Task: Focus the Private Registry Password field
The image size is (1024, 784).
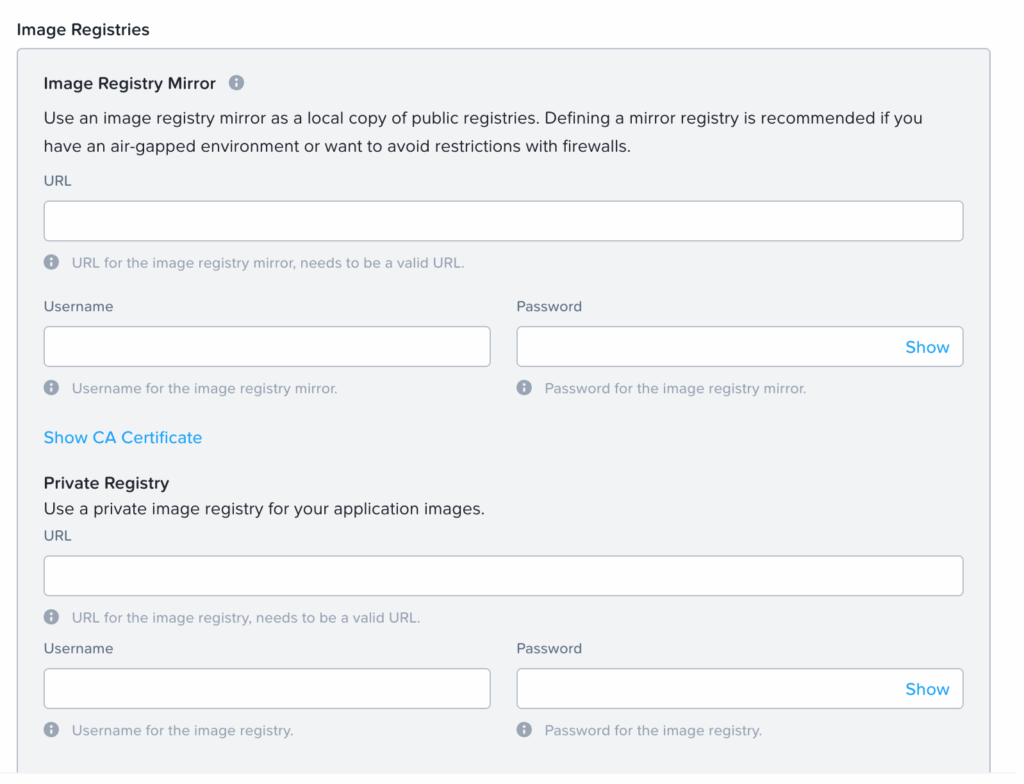Action: [x=740, y=689]
